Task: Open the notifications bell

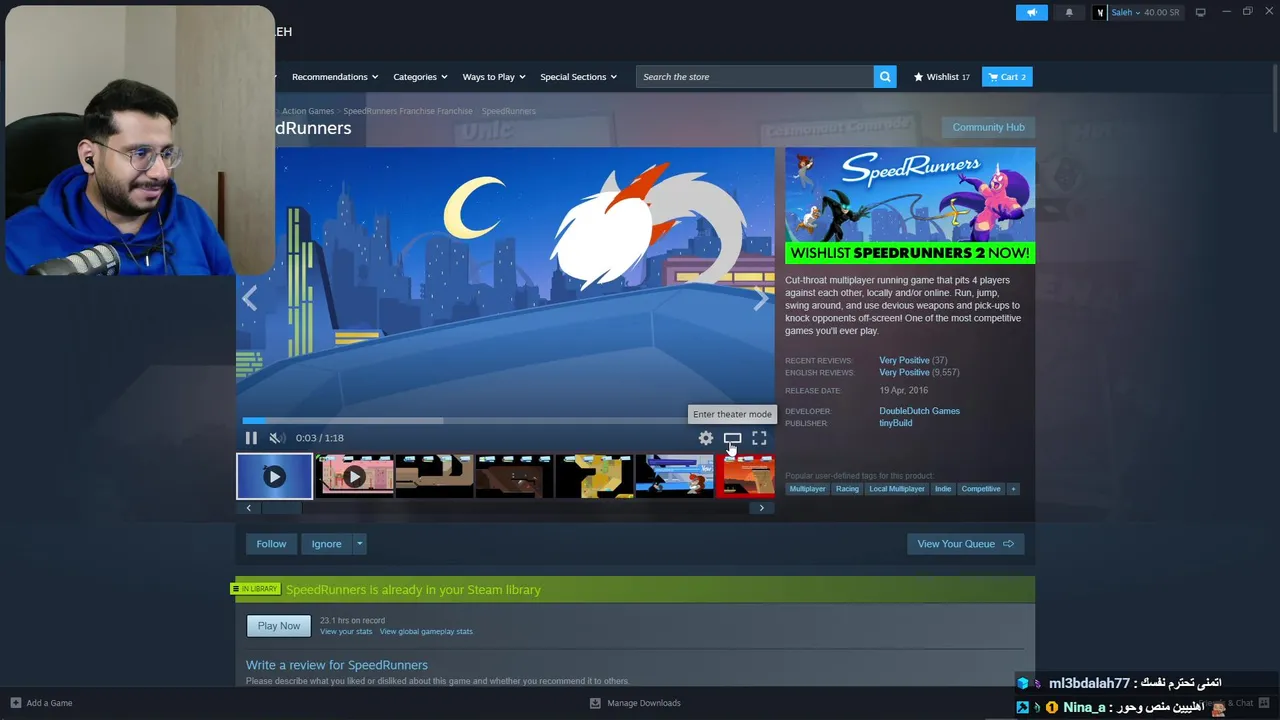Action: [x=1069, y=12]
